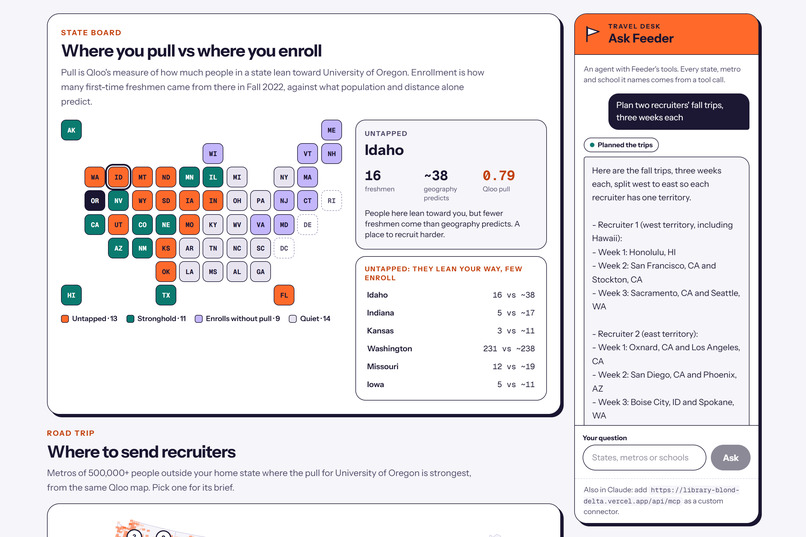Select the Alaska AK state tile

coord(71,130)
